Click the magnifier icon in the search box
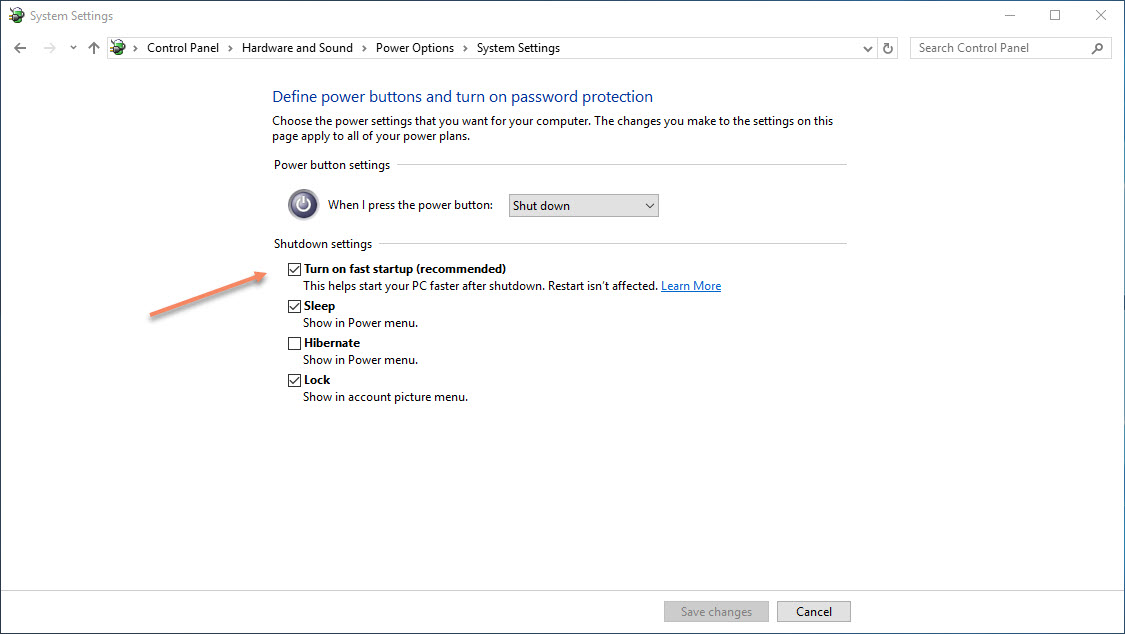 (1098, 47)
